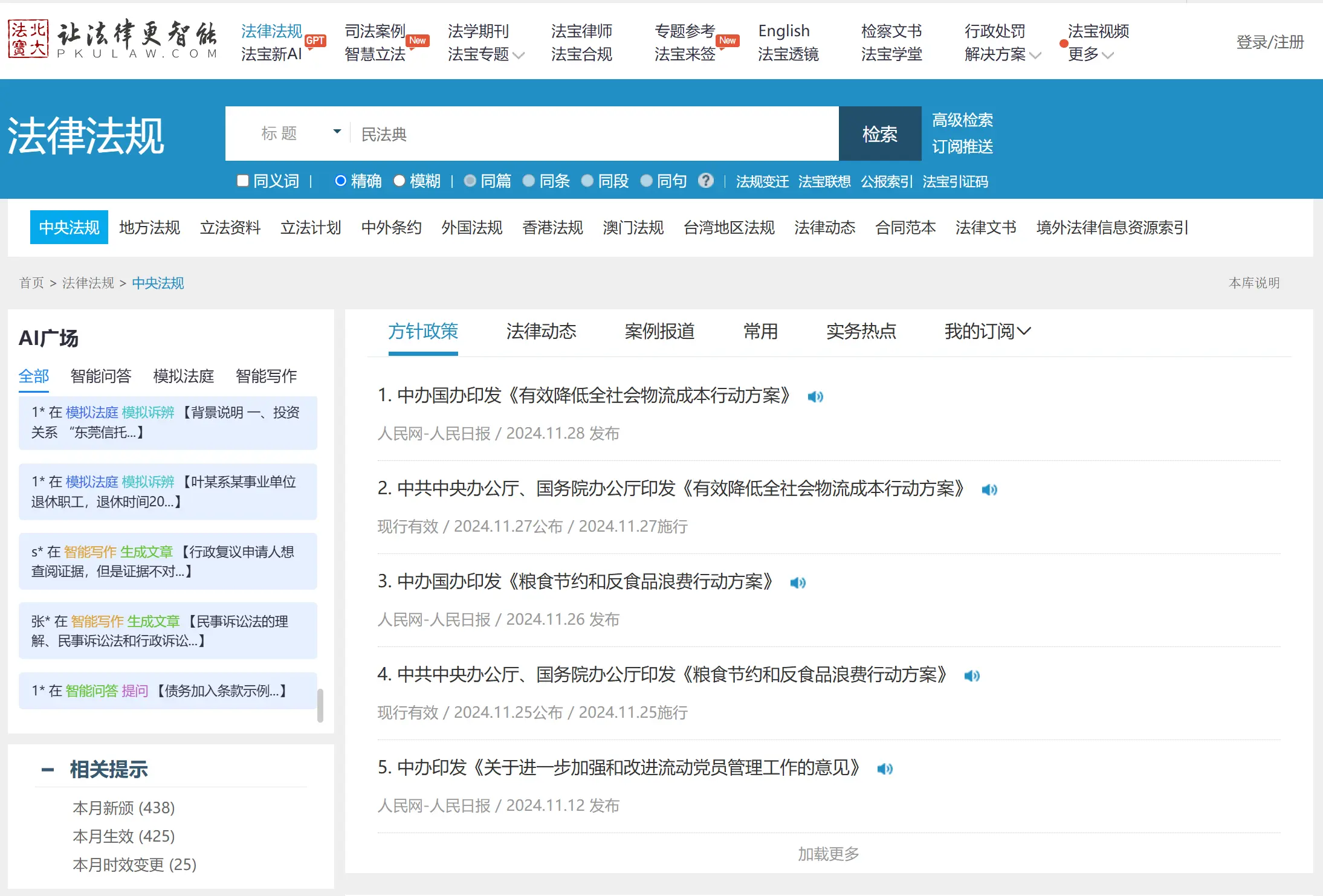Click the 检索 search button
The image size is (1323, 896).
879,134
